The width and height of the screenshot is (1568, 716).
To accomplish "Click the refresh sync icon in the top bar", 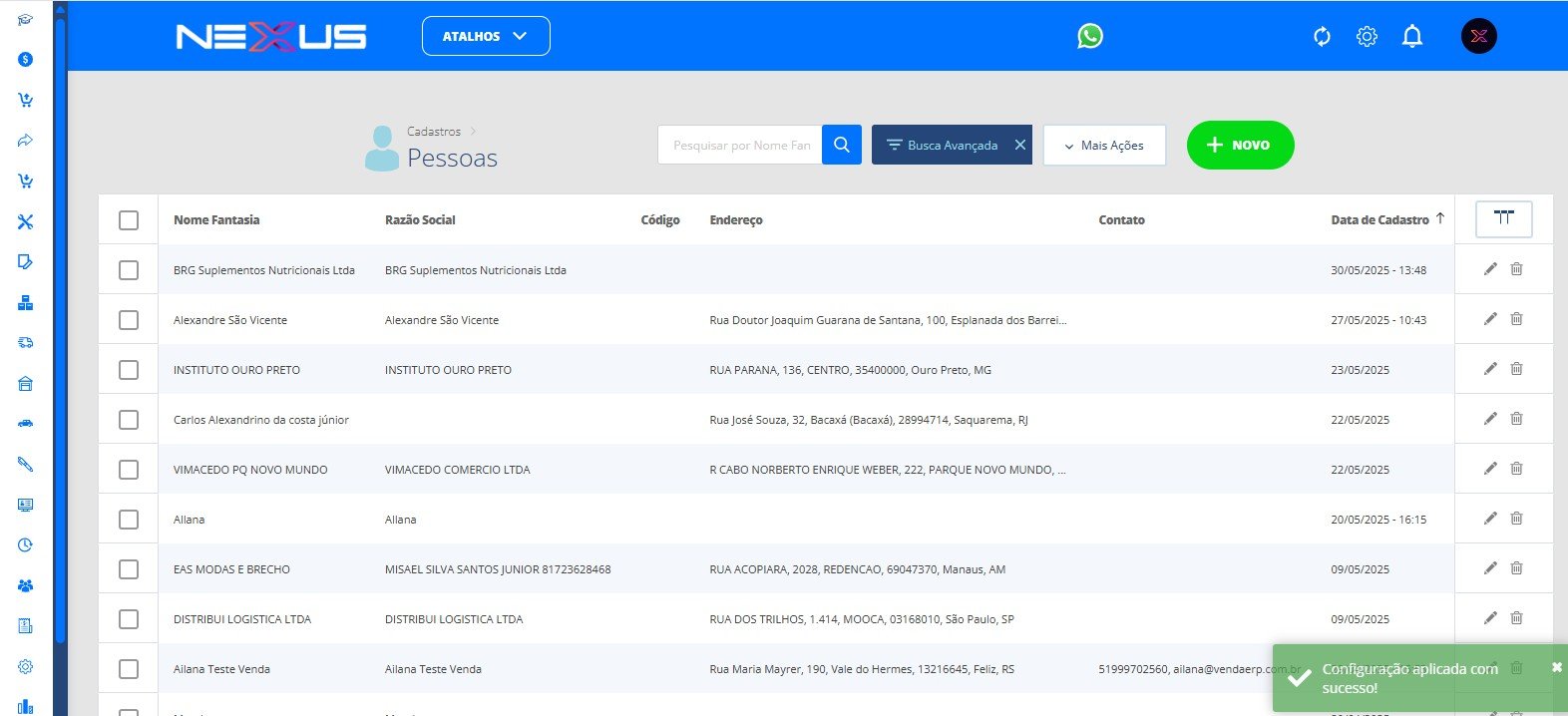I will tap(1322, 37).
